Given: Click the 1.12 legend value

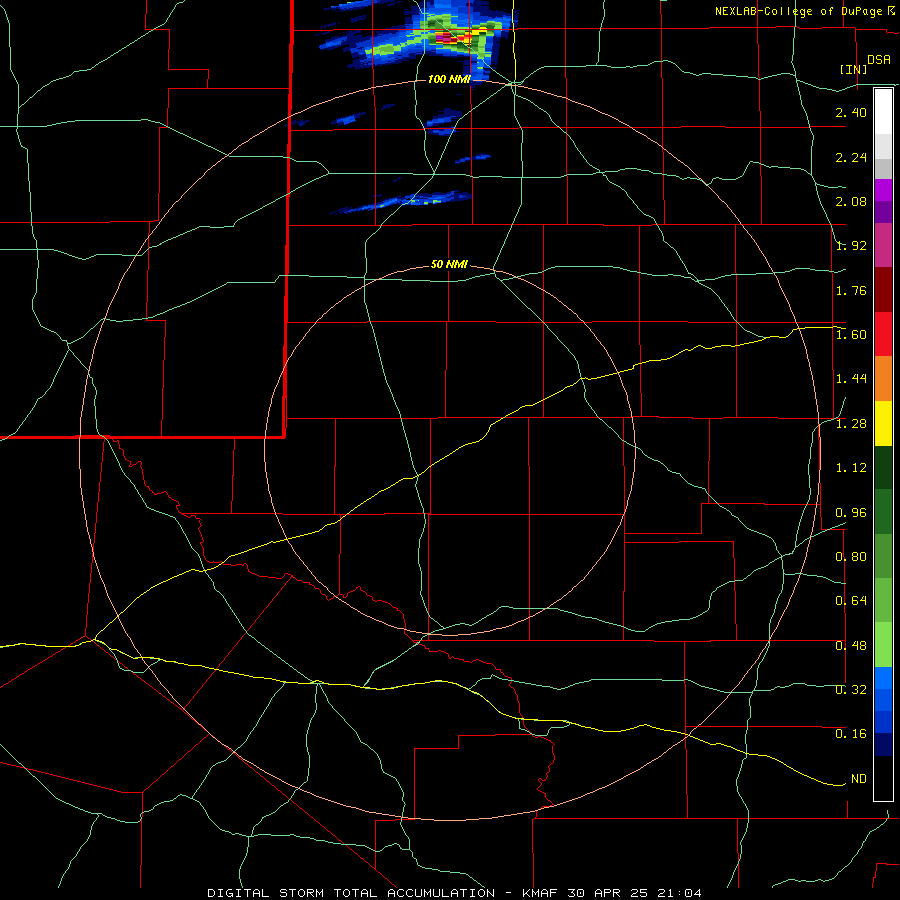Looking at the screenshot, I should click(851, 468).
